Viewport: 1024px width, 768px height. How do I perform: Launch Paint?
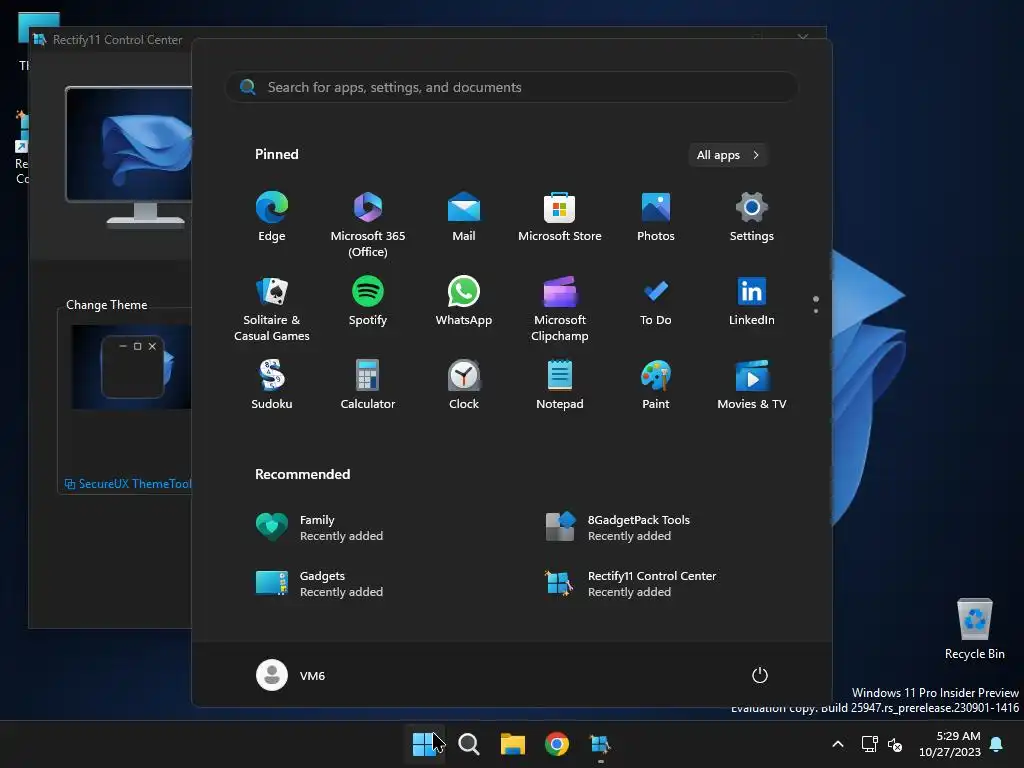coord(656,385)
